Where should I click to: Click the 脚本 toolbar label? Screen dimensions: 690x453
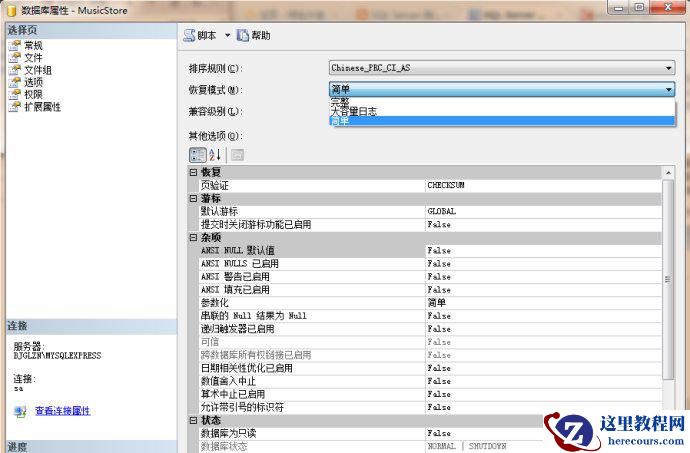207,36
